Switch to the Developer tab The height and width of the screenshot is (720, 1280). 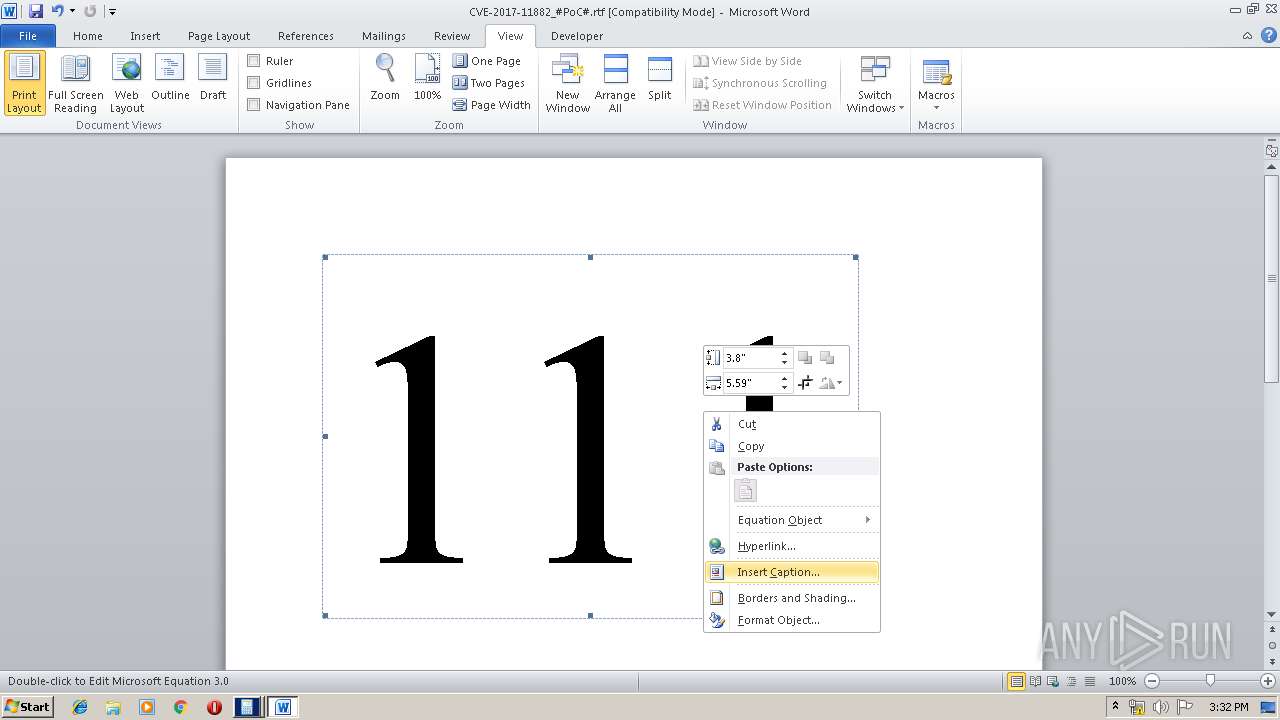coord(577,36)
